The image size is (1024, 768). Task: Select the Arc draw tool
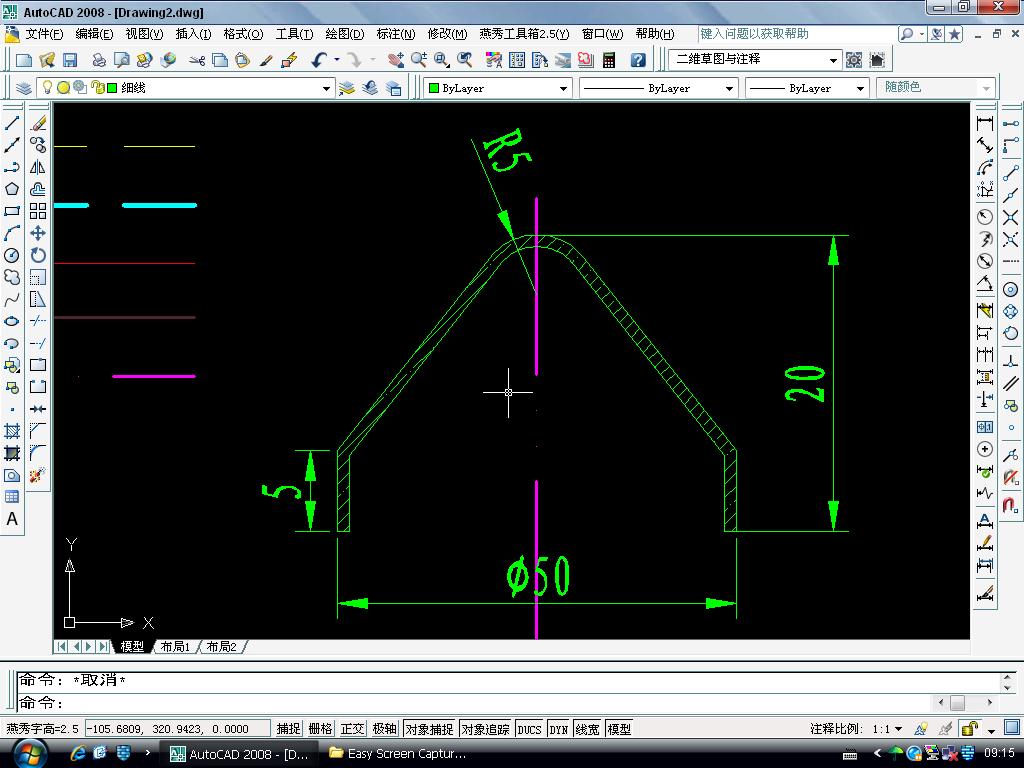coord(12,233)
